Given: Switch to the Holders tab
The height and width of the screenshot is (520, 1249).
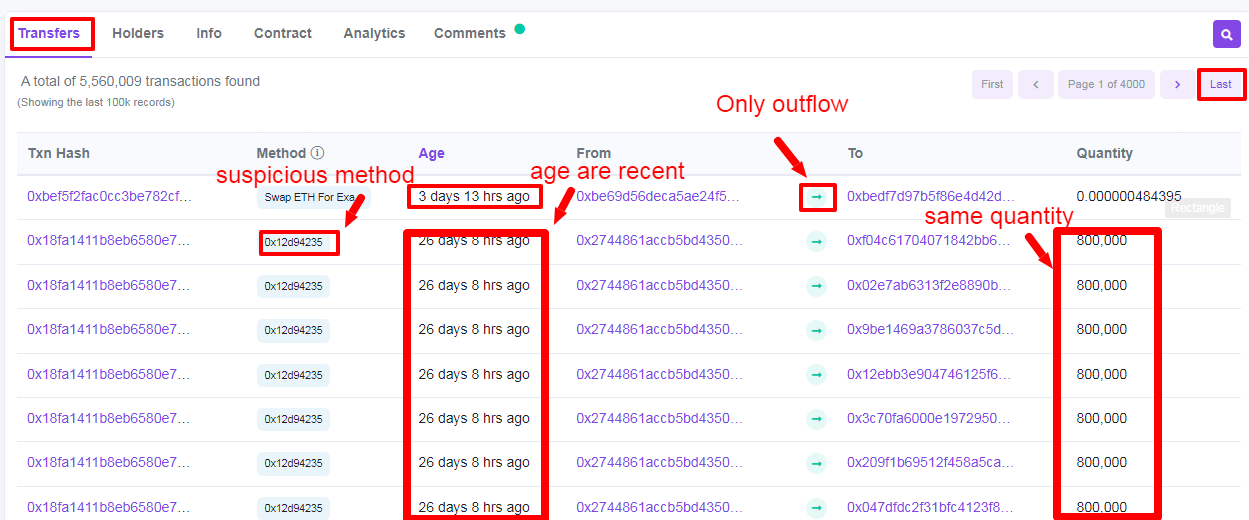Looking at the screenshot, I should (x=138, y=33).
